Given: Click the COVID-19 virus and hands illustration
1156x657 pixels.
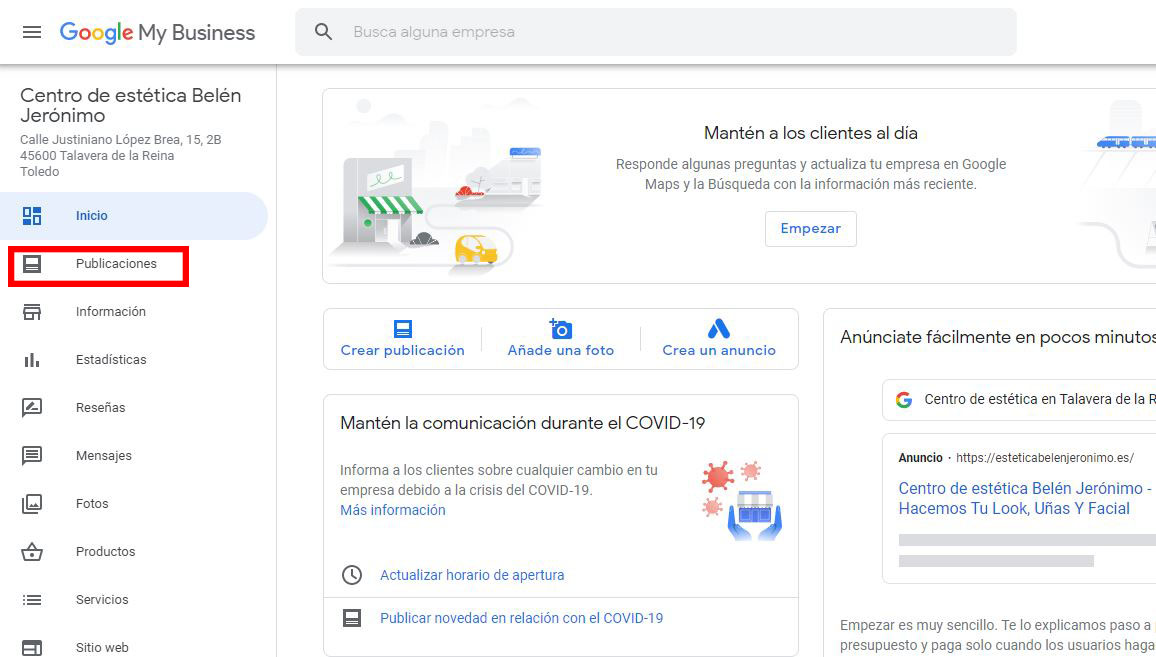Looking at the screenshot, I should tap(742, 500).
